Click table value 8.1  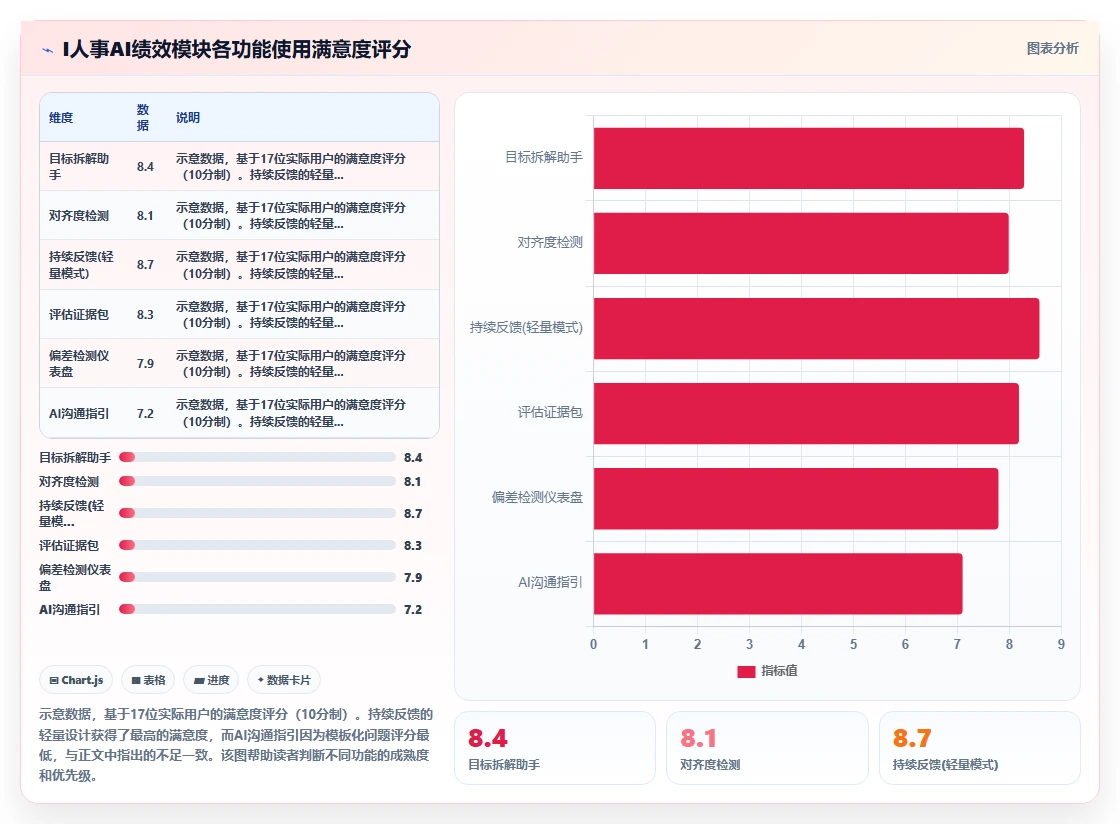tap(145, 216)
